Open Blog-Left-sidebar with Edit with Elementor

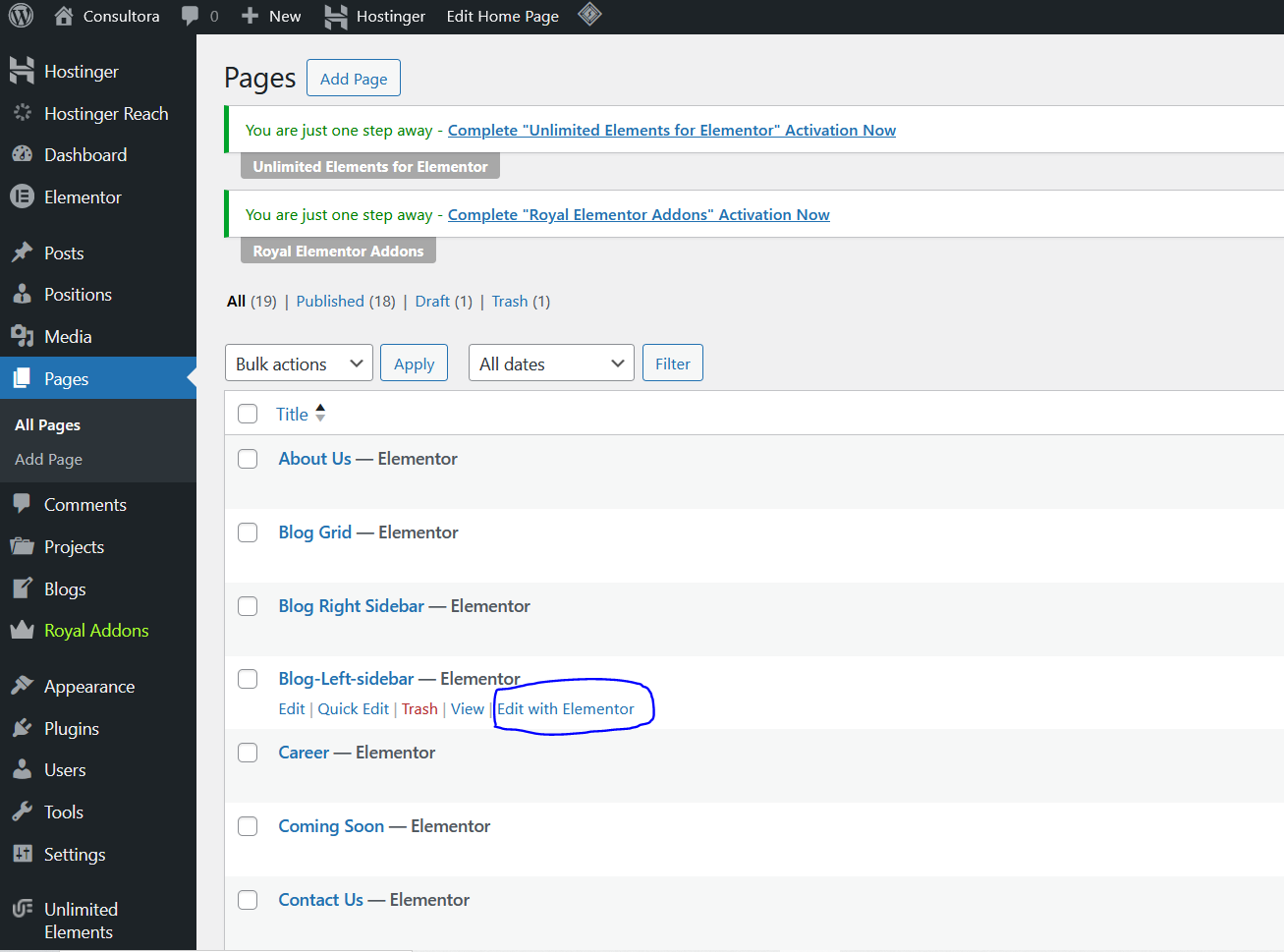coord(566,708)
